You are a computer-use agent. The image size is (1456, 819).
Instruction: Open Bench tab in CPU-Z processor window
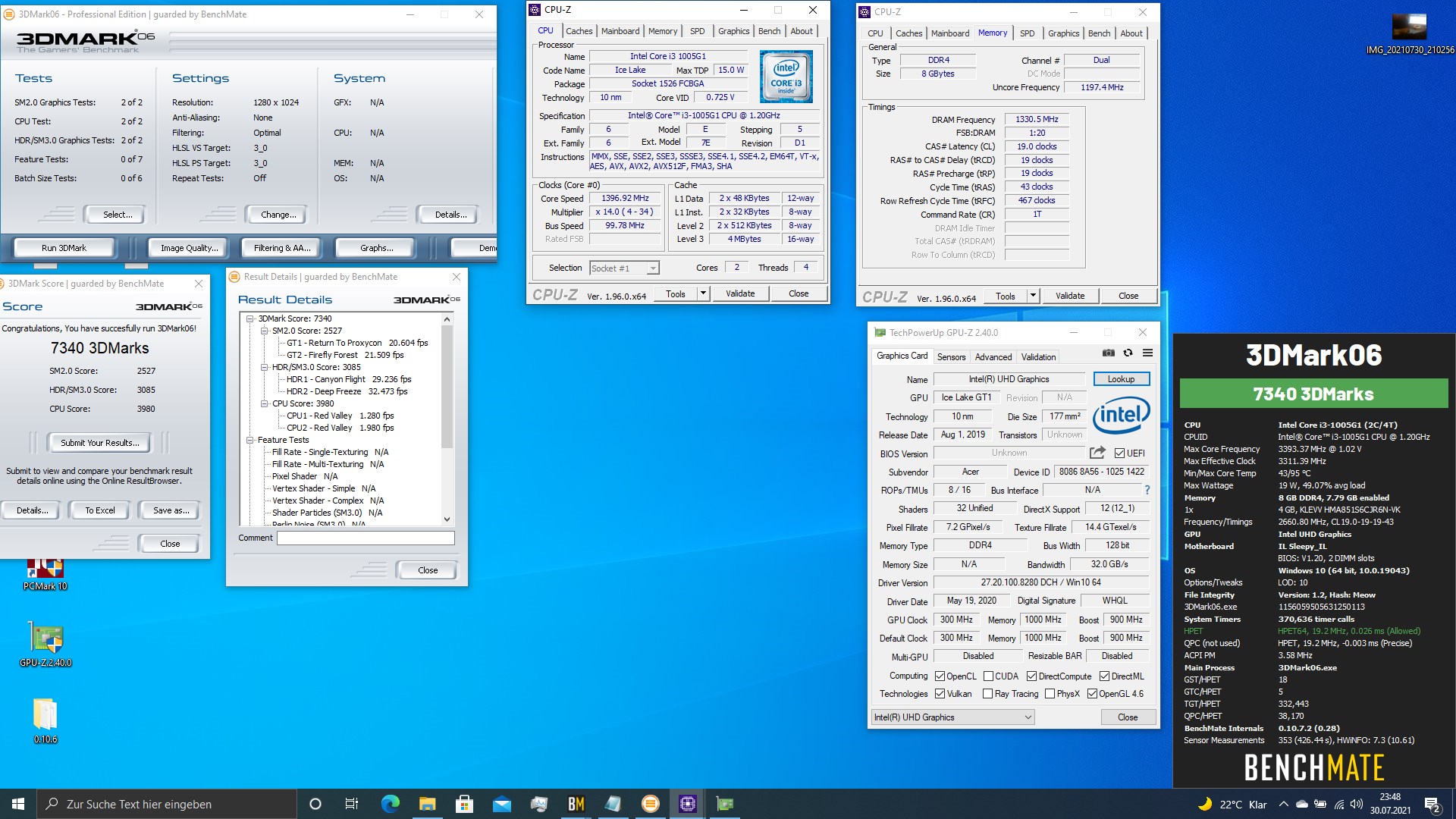tap(769, 31)
